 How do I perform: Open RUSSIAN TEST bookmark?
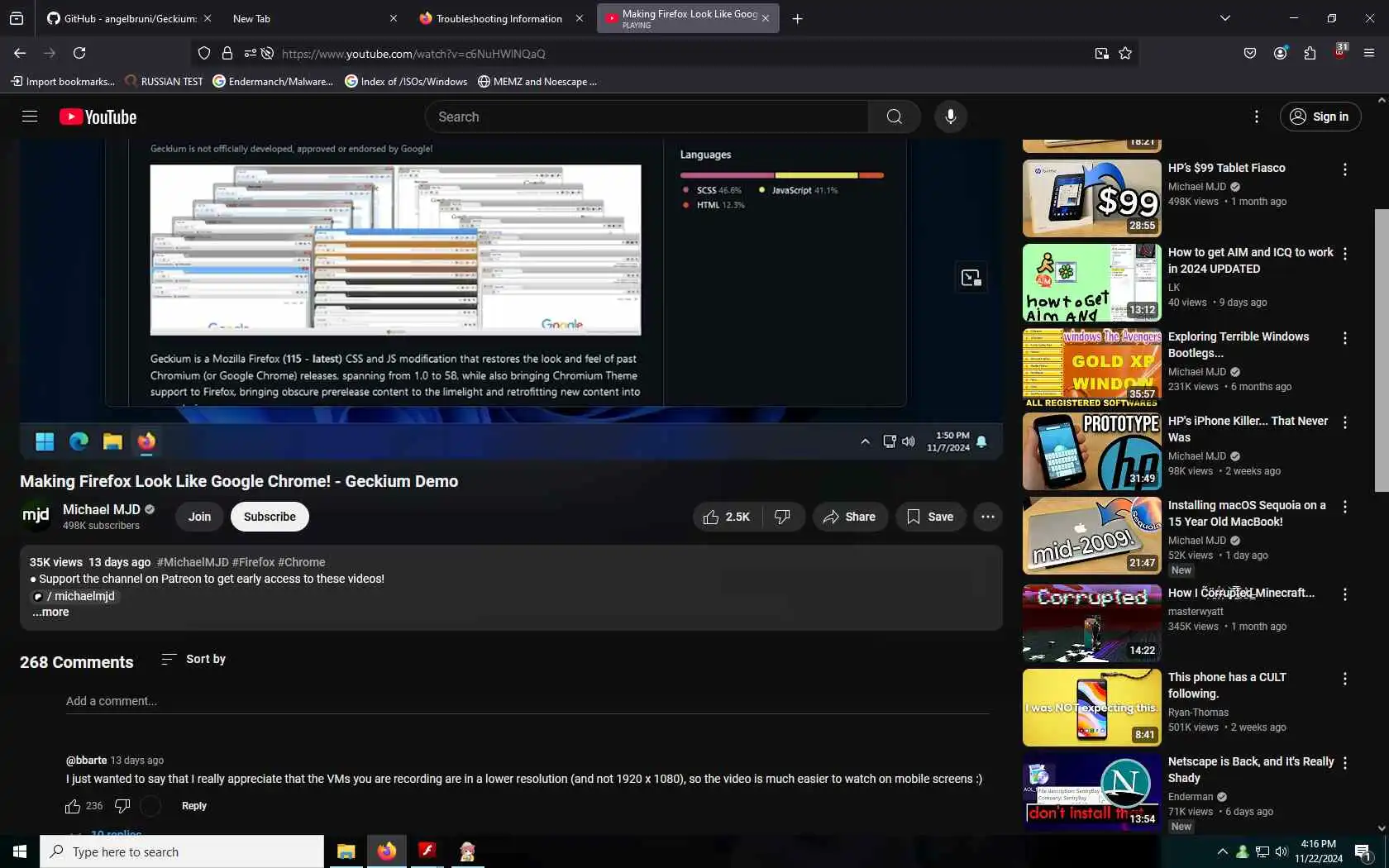coord(164,81)
